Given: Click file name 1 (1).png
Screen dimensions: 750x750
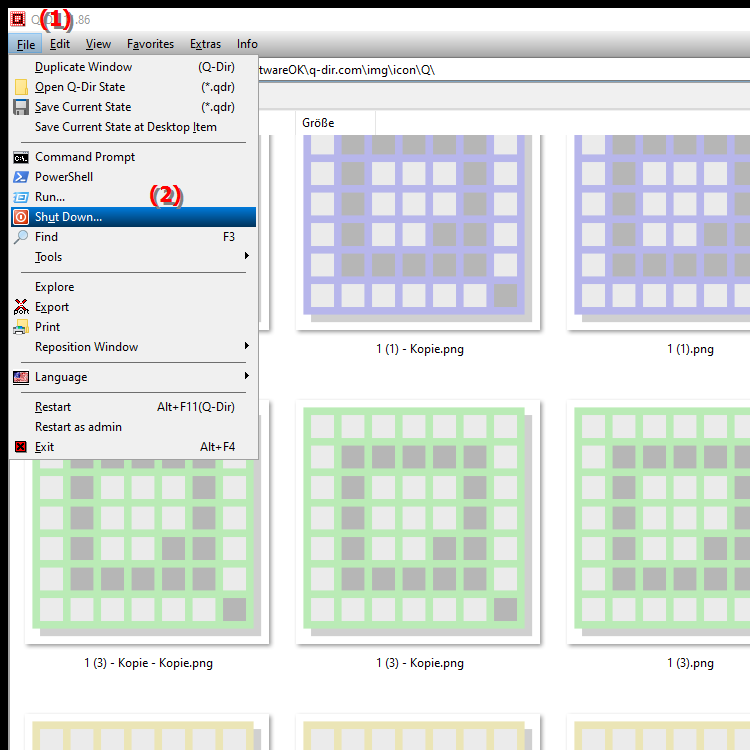Looking at the screenshot, I should (690, 349).
